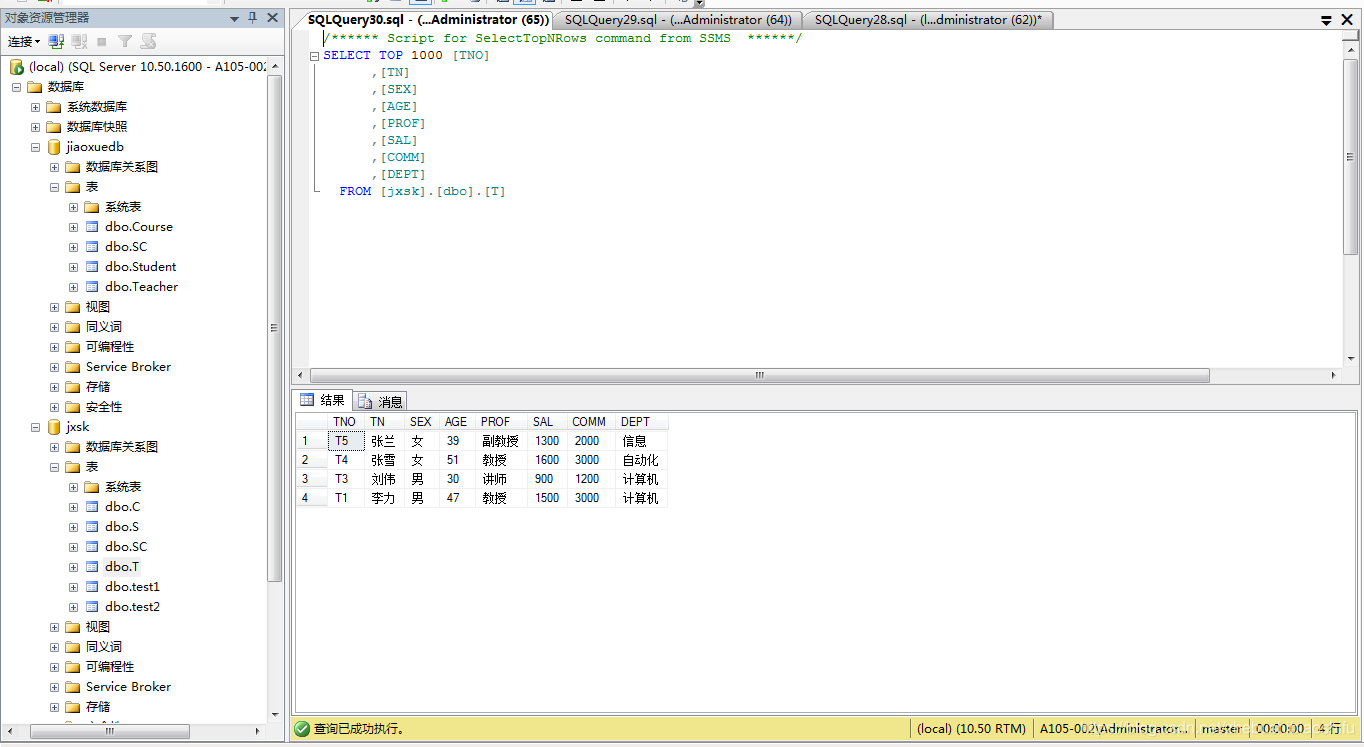Click the query editor horizontal scrollbar
1364x747 pixels.
760,376
